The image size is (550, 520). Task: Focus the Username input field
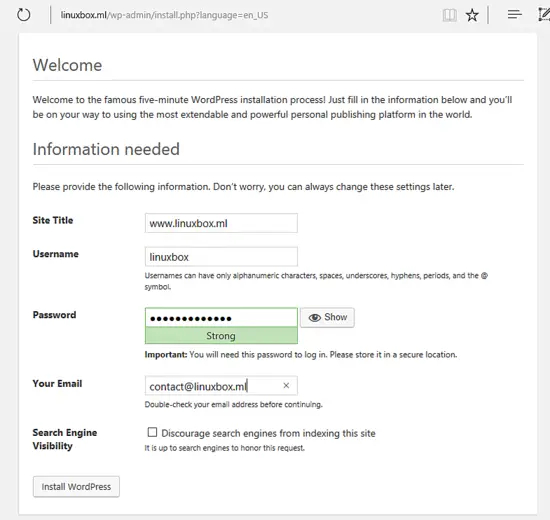point(221,257)
